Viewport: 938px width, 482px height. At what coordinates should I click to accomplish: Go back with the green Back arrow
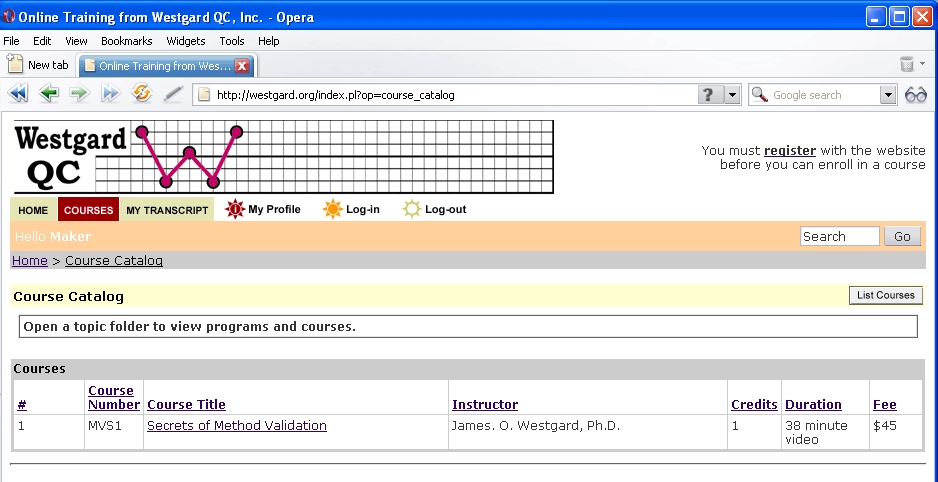(x=48, y=94)
